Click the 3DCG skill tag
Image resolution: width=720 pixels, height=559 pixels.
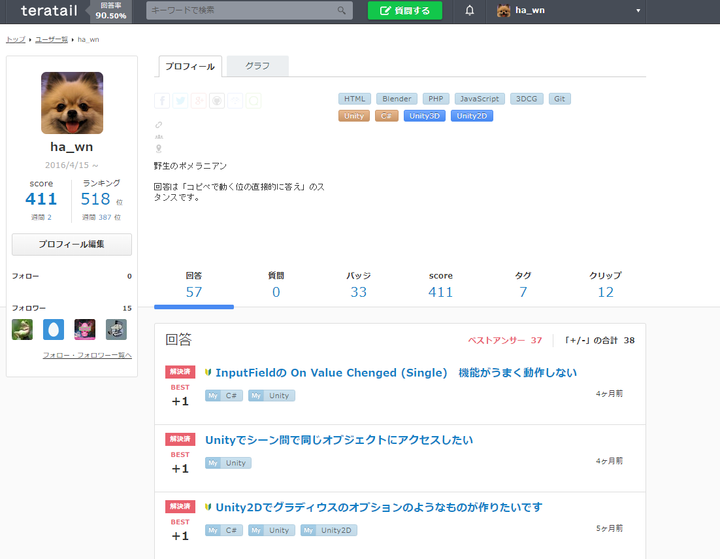point(526,99)
